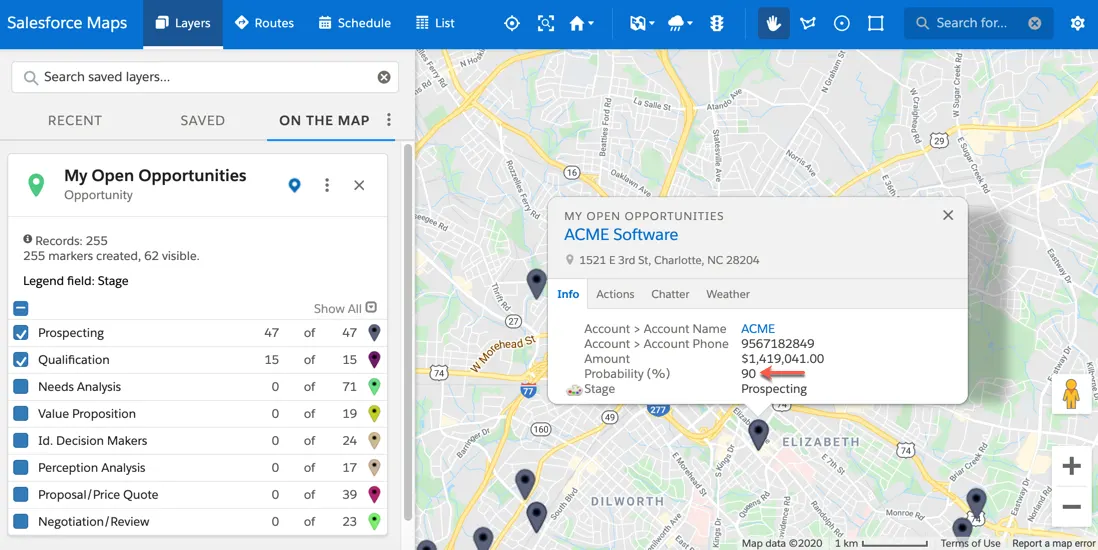Screen dimensions: 1098x550
Task: Click the Prospecting marker color pin
Action: (x=375, y=332)
